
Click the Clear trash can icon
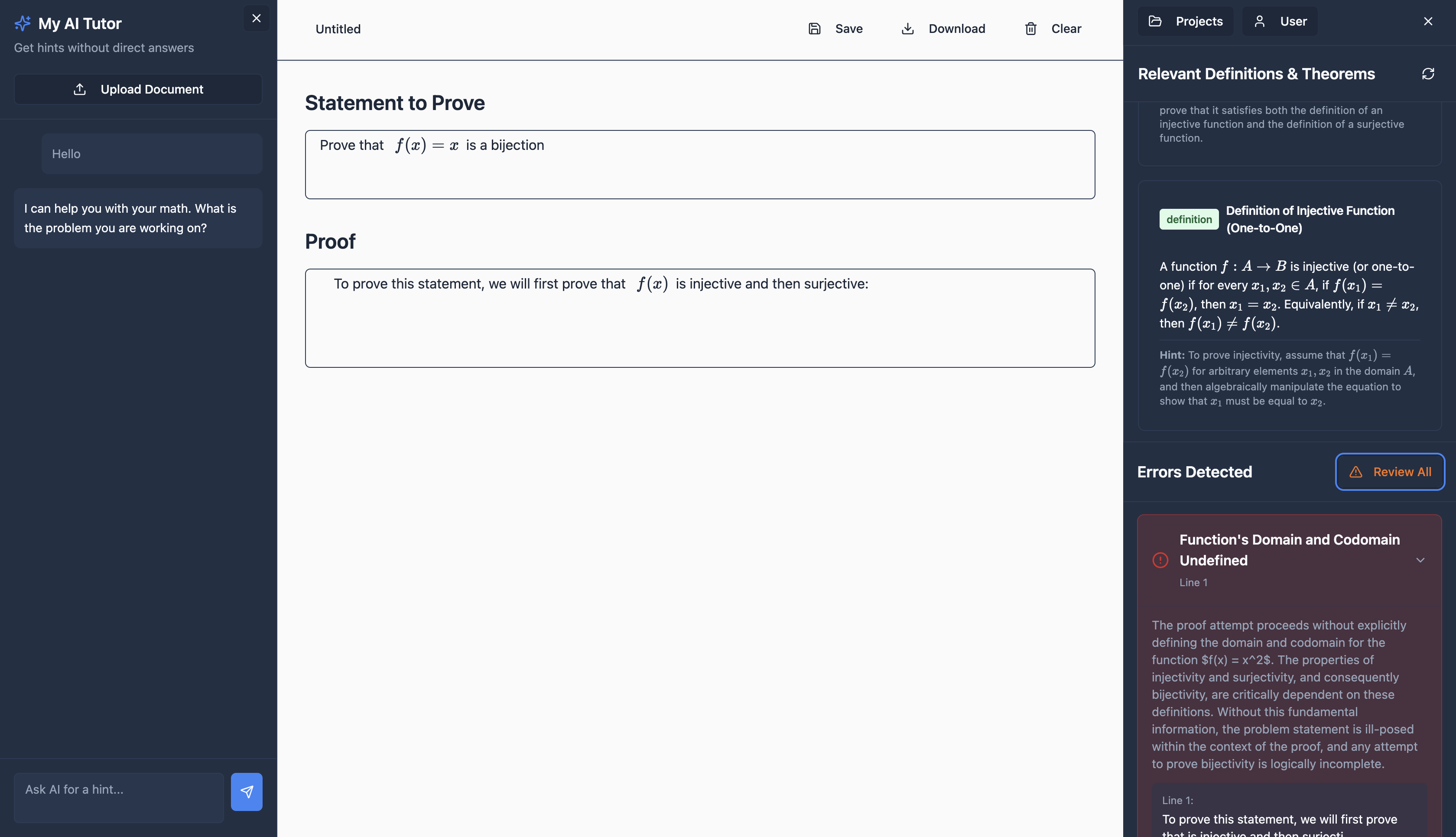(x=1030, y=29)
